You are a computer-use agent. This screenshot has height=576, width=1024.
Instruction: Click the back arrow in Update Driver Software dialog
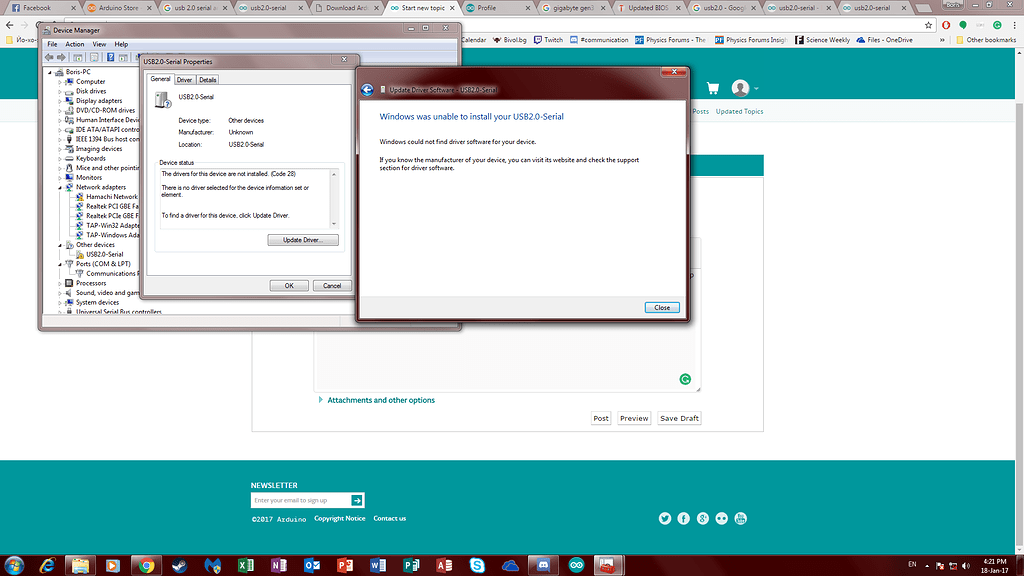(369, 88)
